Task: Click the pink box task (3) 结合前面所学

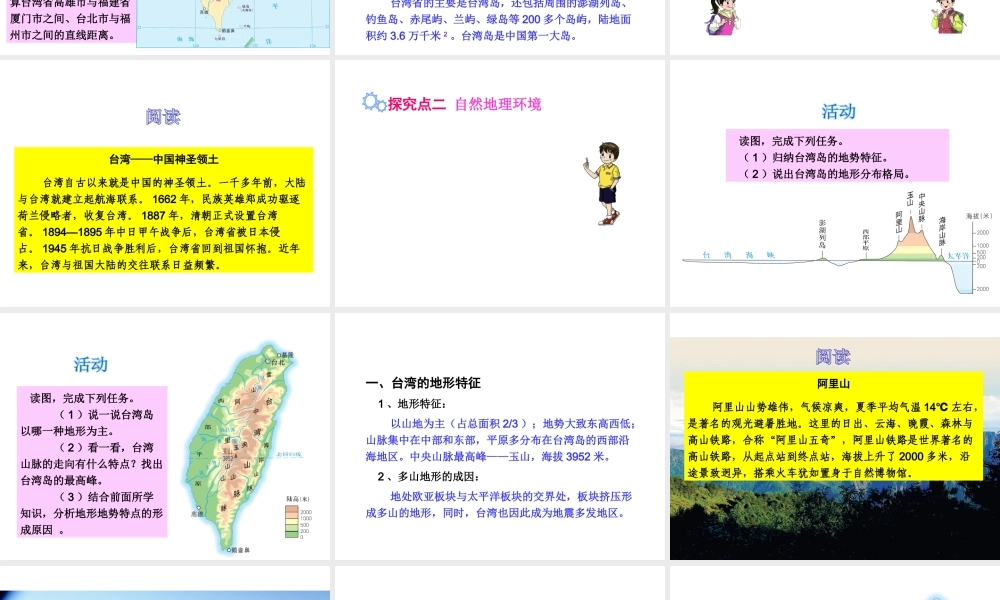Action: coord(92,513)
